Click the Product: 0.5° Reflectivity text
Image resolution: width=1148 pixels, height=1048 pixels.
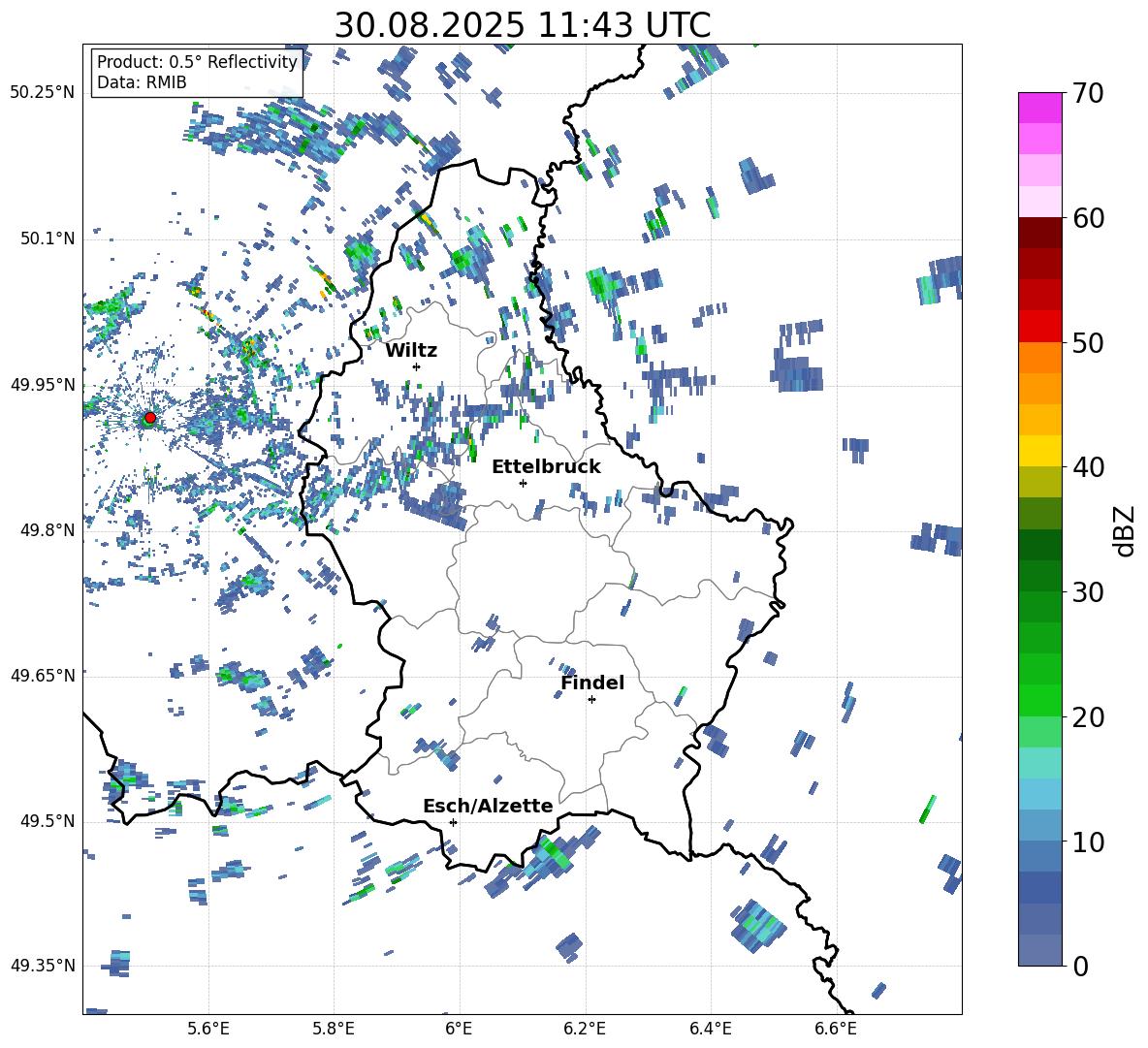coord(197,61)
